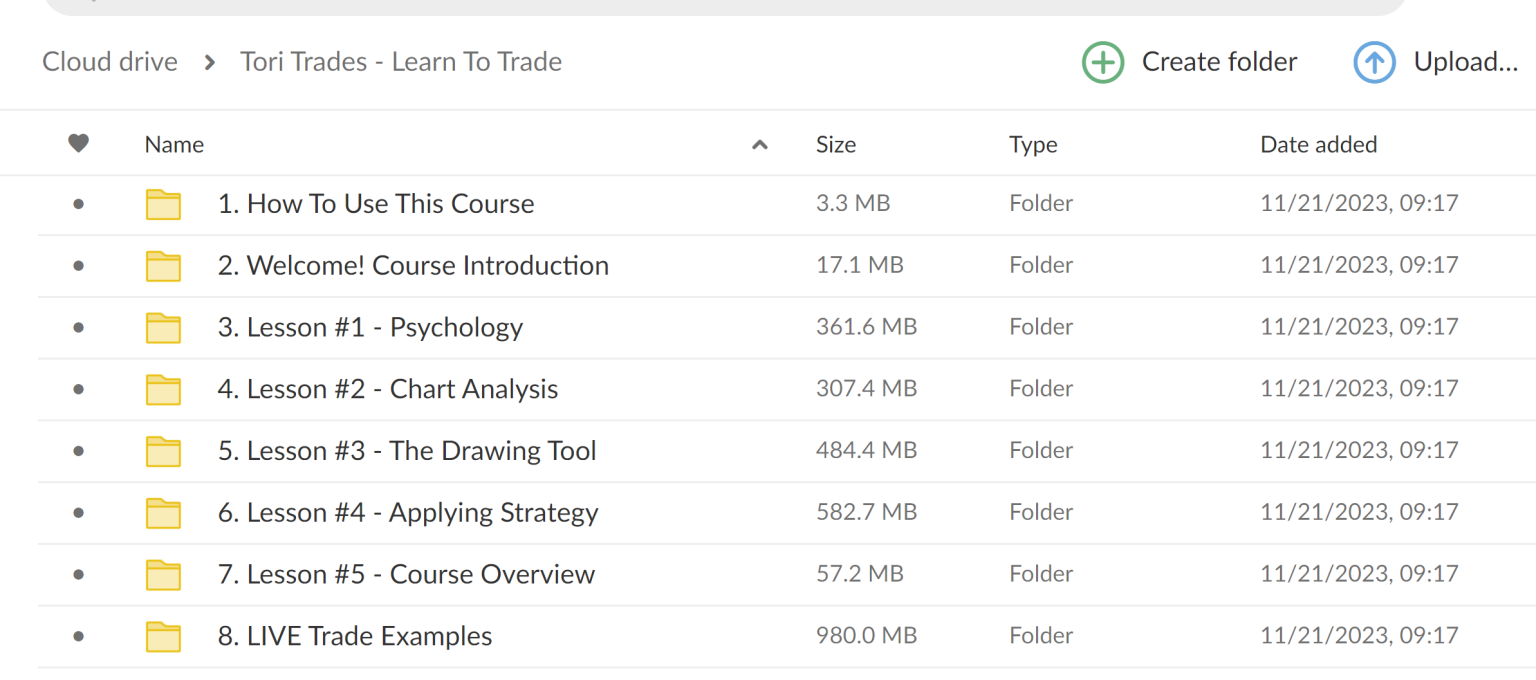This screenshot has height=680, width=1536.
Task: Click the Date added column header
Action: coord(1318,144)
